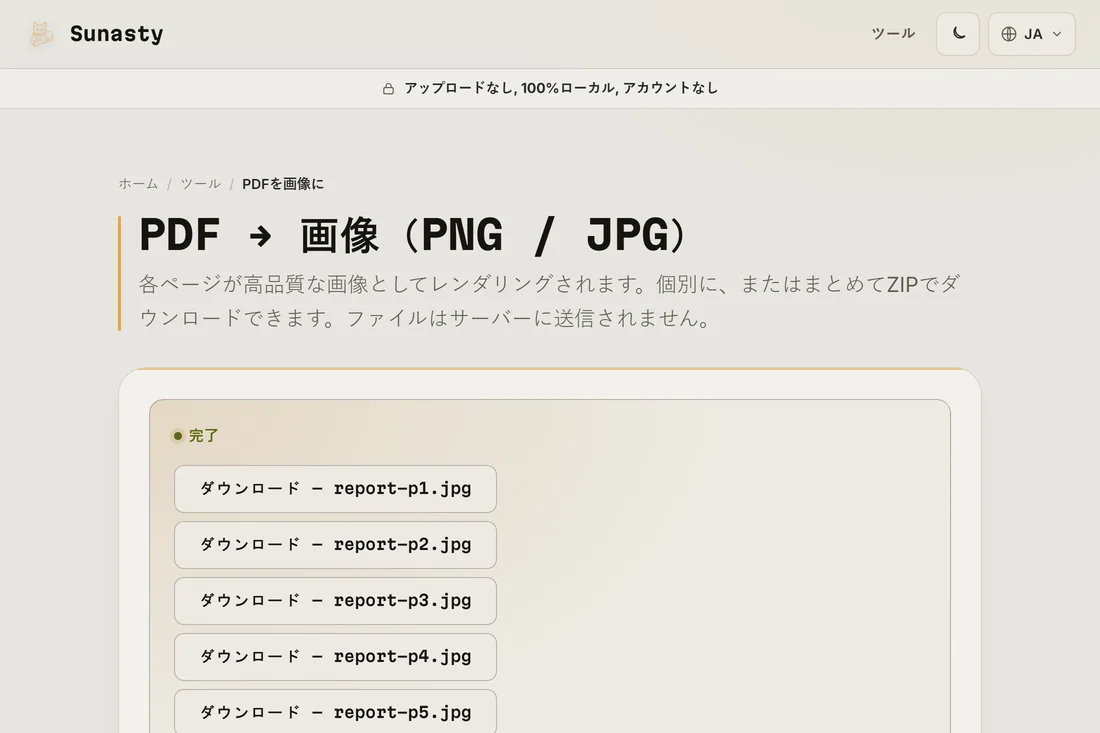Viewport: 1100px width, 733px height.
Task: Open the ツール menu in header
Action: (x=893, y=34)
